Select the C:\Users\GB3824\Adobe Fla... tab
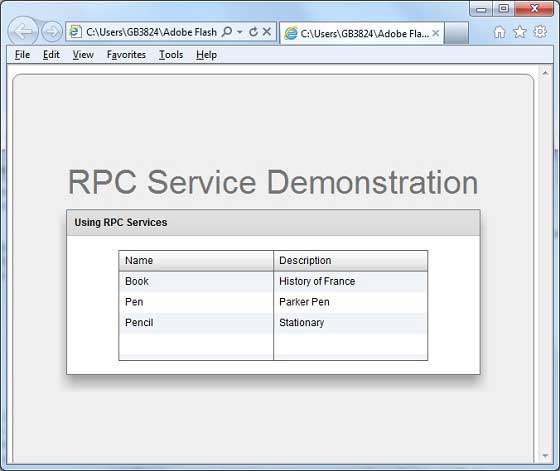 tap(362, 33)
